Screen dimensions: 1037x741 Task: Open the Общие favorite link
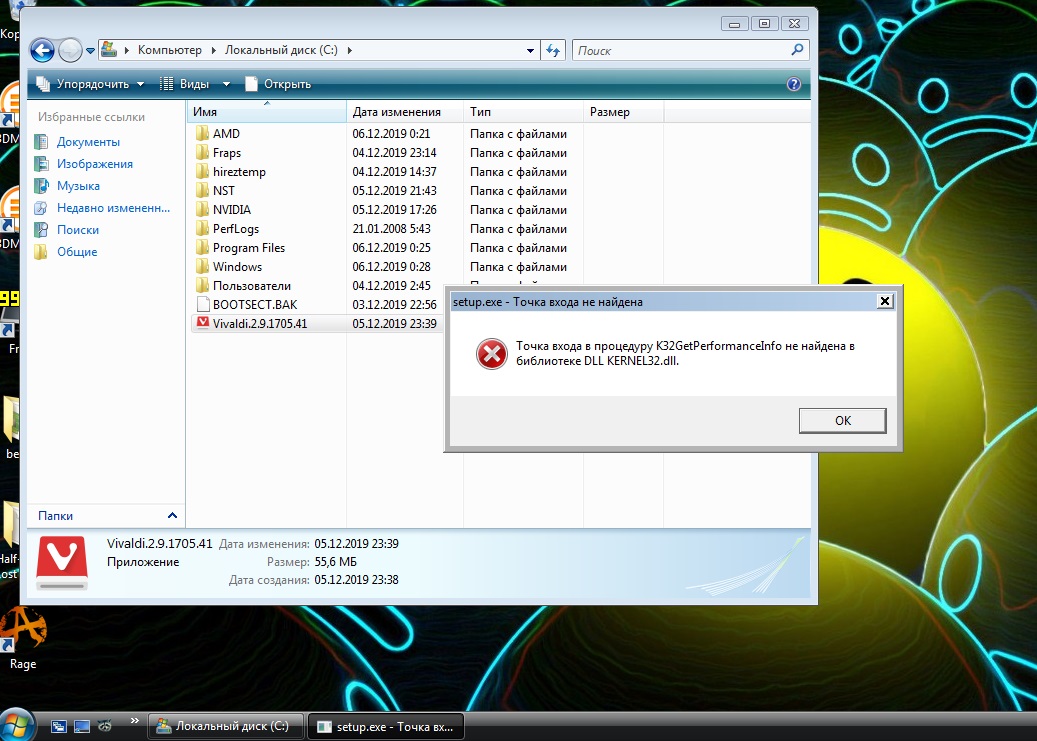click(x=77, y=251)
